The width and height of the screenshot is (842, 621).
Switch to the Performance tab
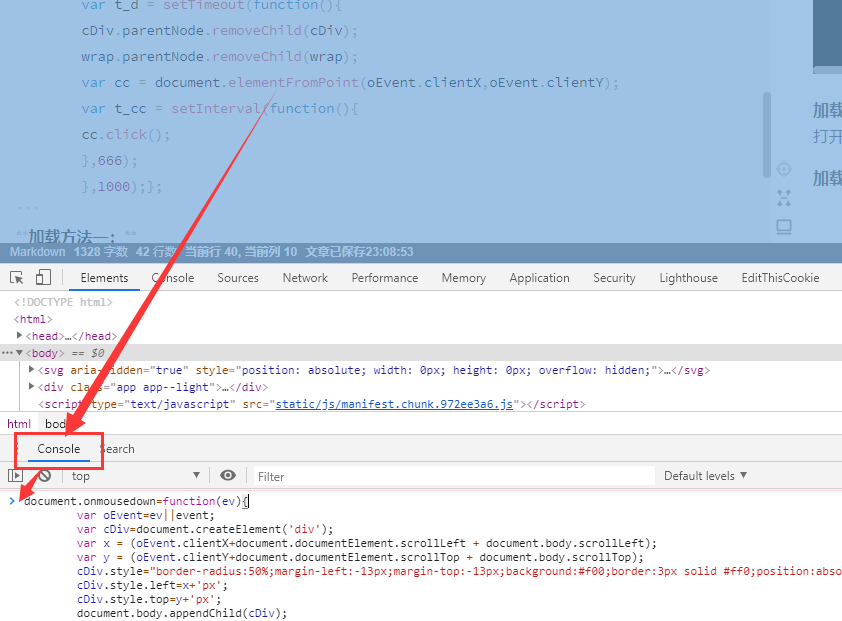click(384, 278)
